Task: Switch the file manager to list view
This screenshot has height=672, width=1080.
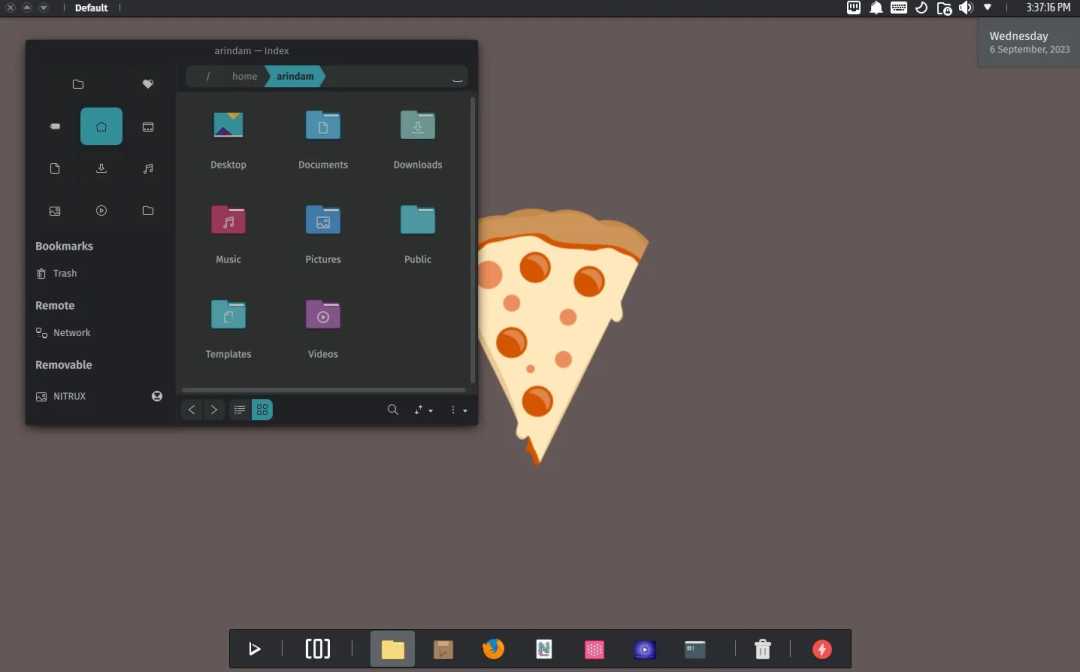Action: 239,409
